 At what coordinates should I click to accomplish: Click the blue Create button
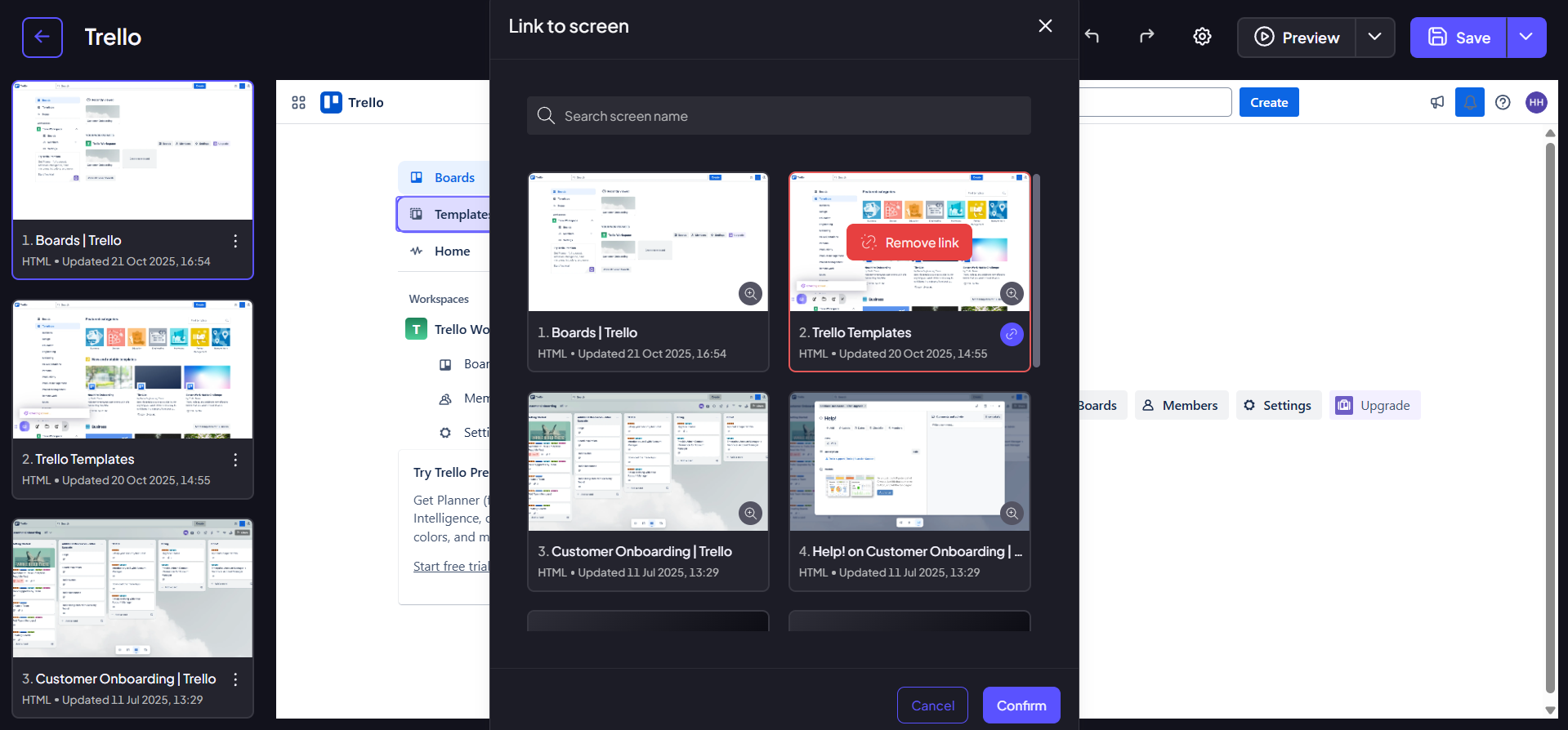click(x=1269, y=102)
